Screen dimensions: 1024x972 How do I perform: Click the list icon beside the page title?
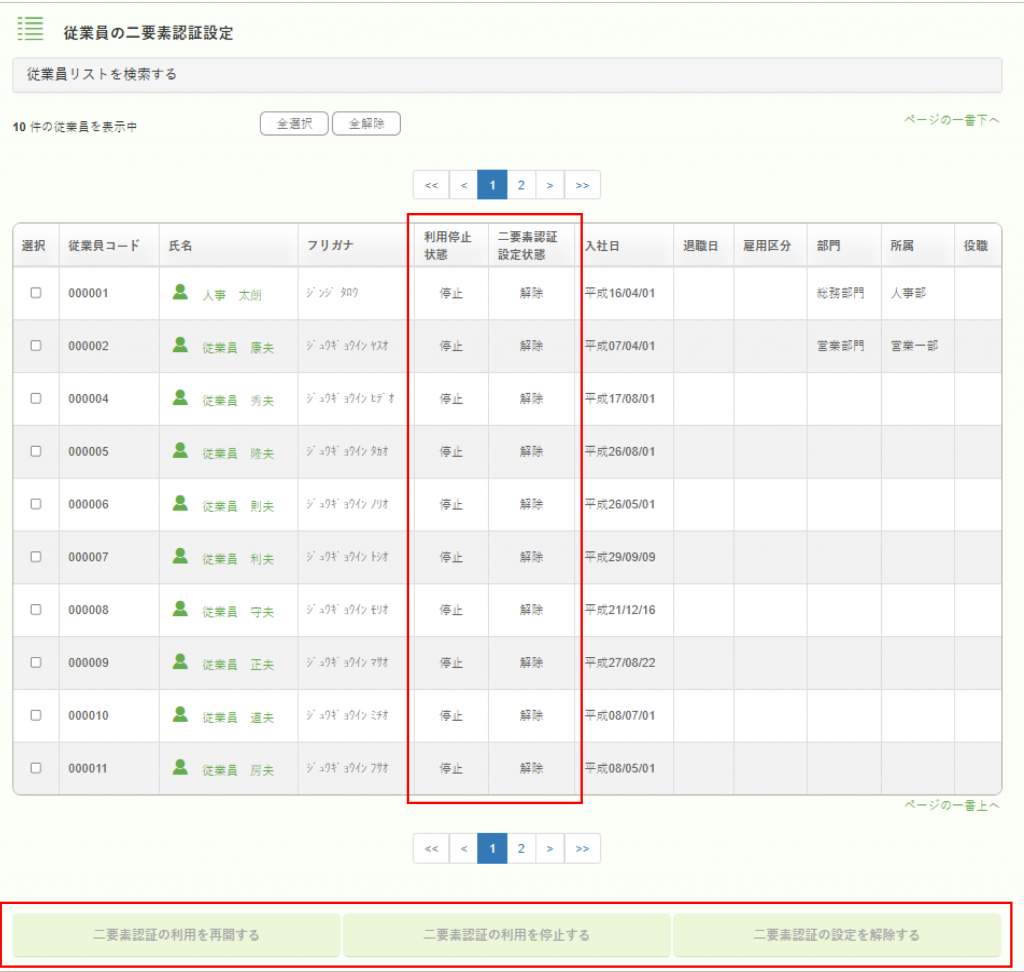tap(31, 28)
